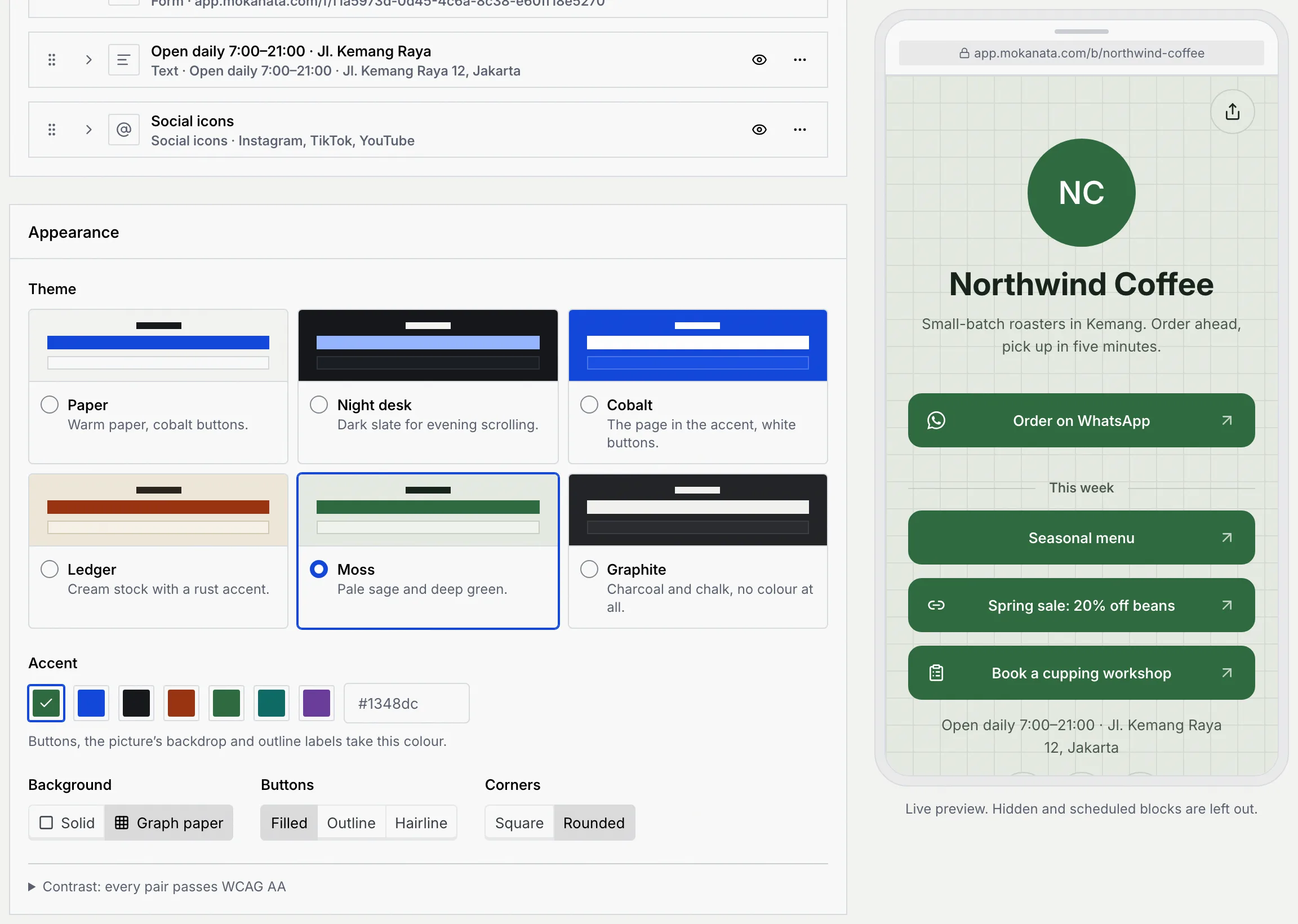Click the lock icon in preview address bar
Image resolution: width=1298 pixels, height=924 pixels.
point(964,53)
